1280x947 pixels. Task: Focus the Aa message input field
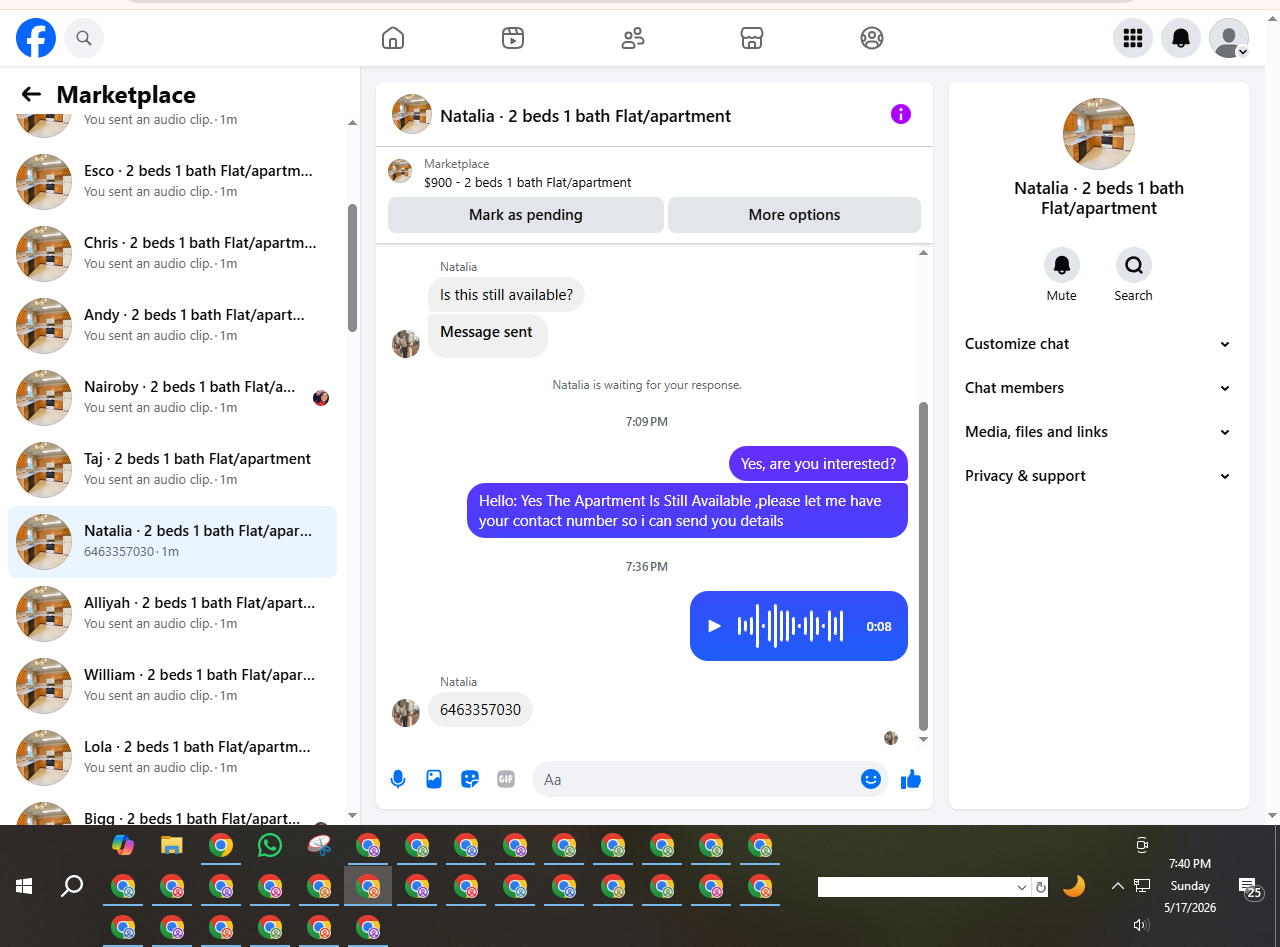tap(696, 779)
